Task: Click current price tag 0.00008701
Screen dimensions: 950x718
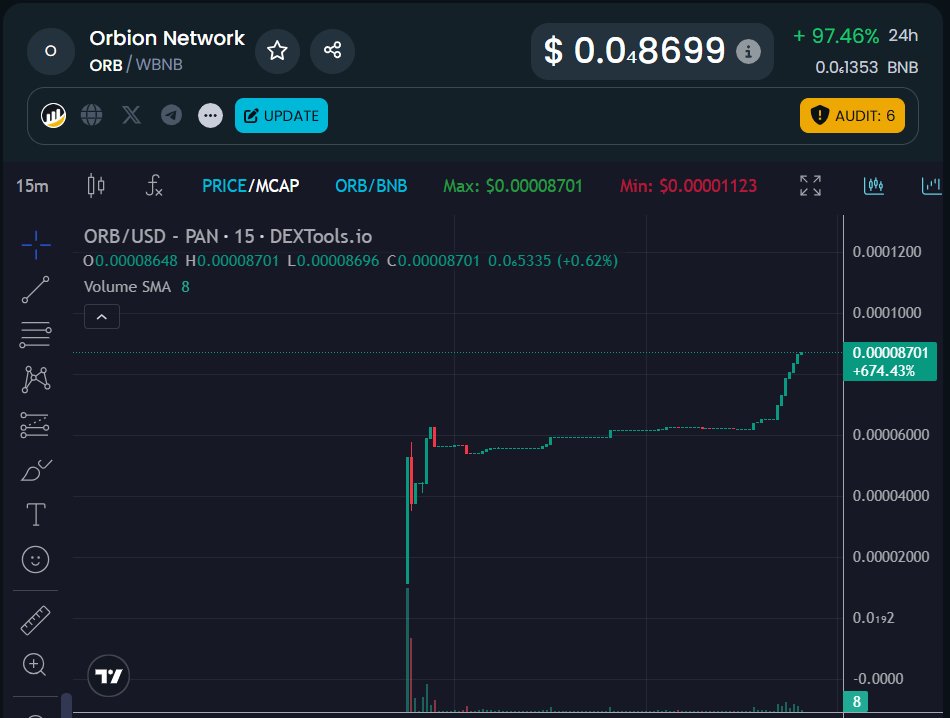Action: tap(890, 362)
